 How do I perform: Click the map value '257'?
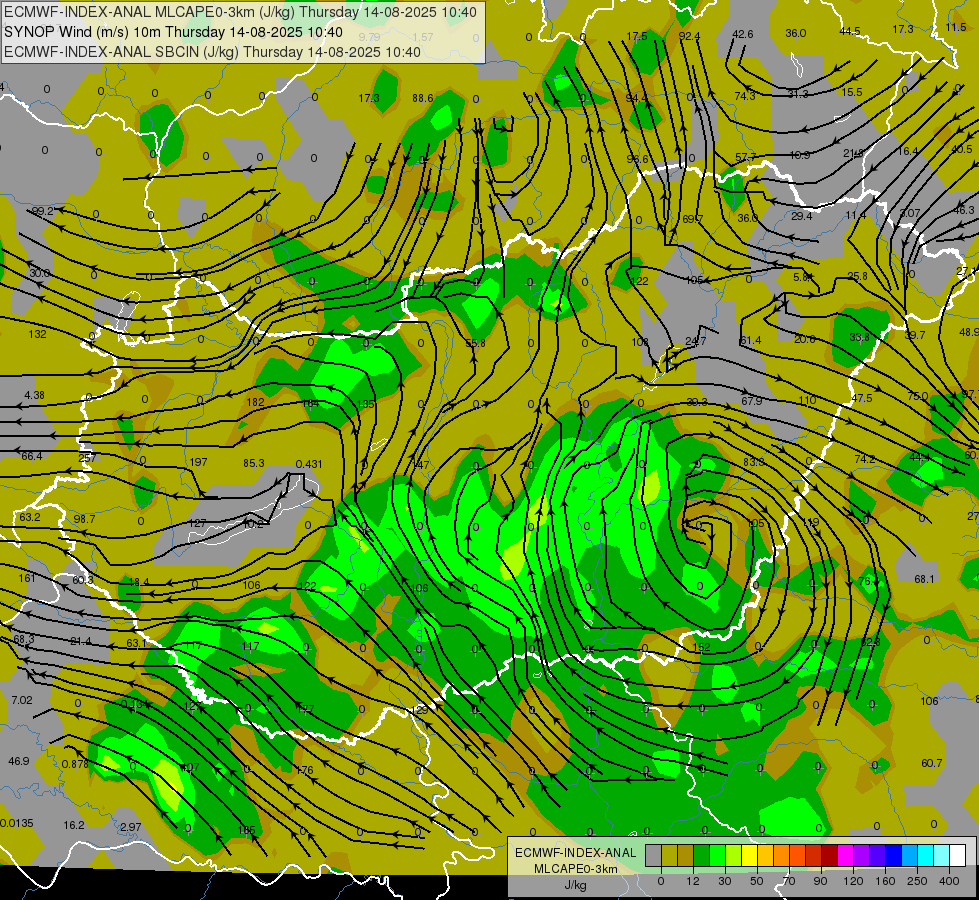87,458
